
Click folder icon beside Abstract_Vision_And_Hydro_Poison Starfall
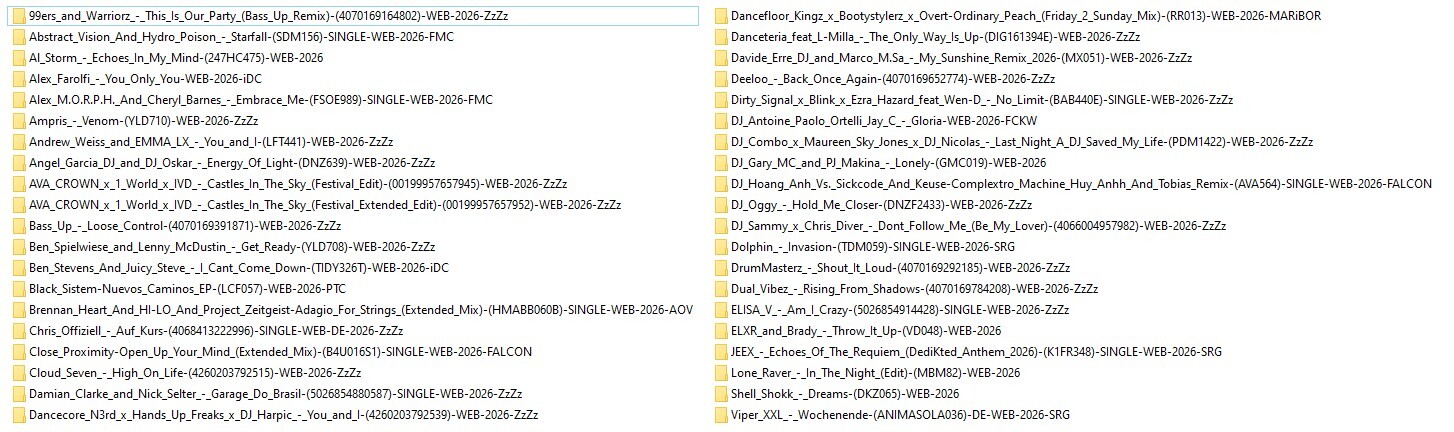tap(19, 37)
